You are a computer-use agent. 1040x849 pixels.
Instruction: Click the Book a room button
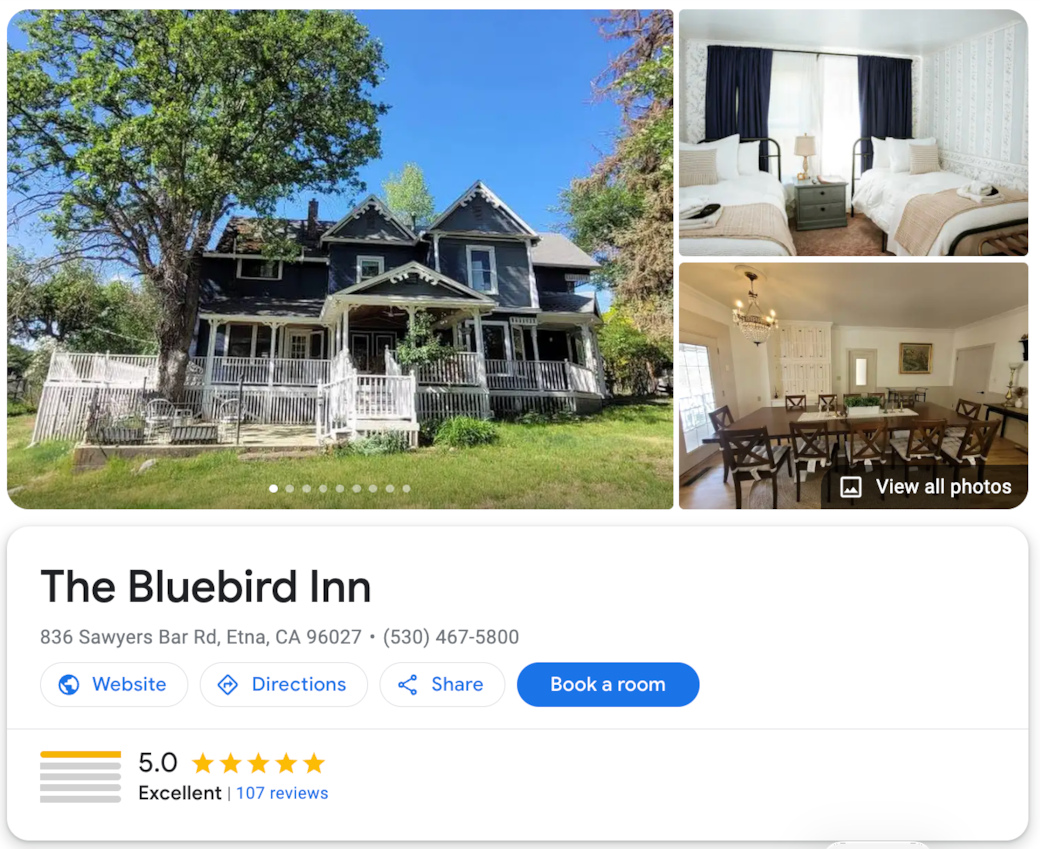coord(608,685)
